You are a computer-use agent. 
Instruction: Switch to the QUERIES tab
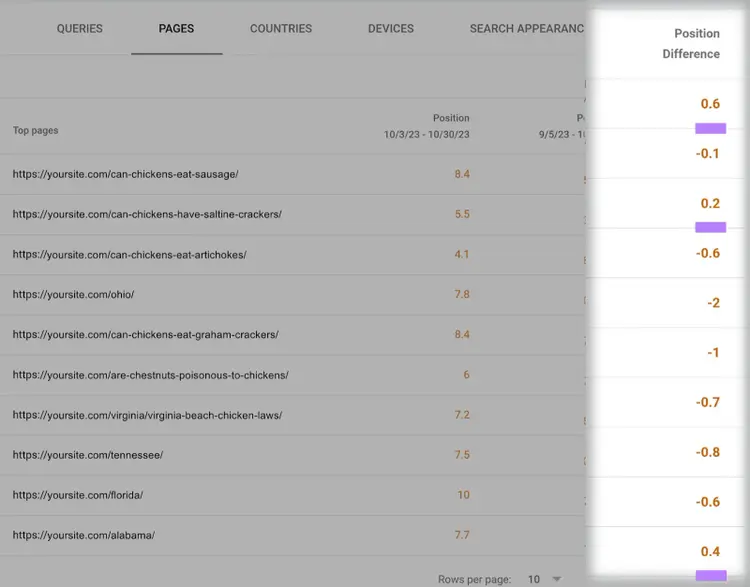point(79,29)
